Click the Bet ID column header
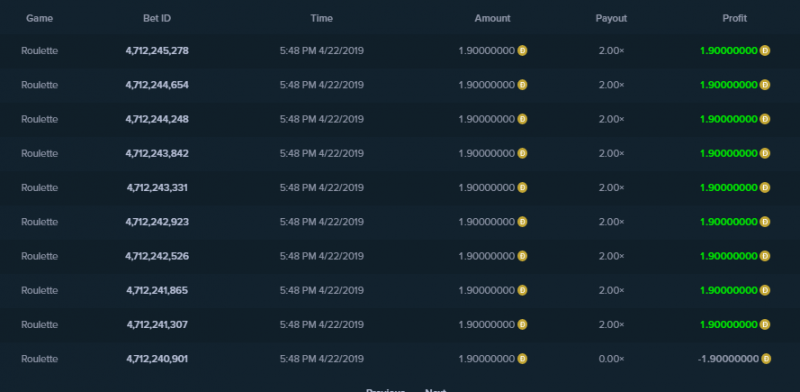Image resolution: width=800 pixels, height=392 pixels. 157,18
